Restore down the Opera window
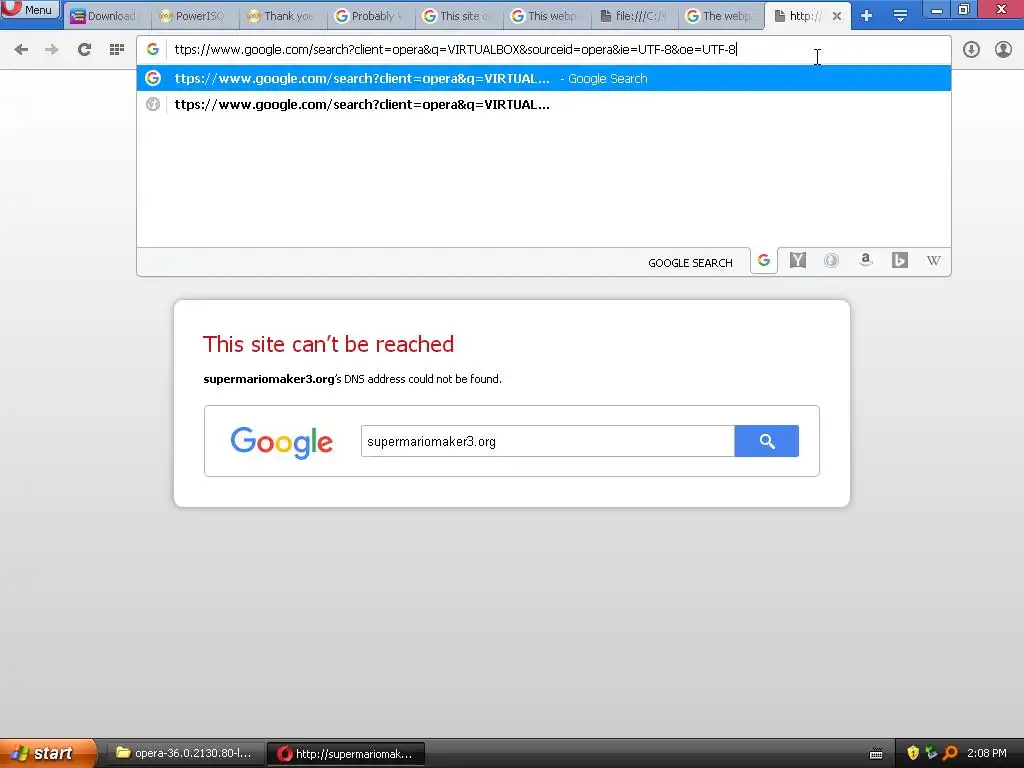Image resolution: width=1024 pixels, height=768 pixels. (964, 10)
